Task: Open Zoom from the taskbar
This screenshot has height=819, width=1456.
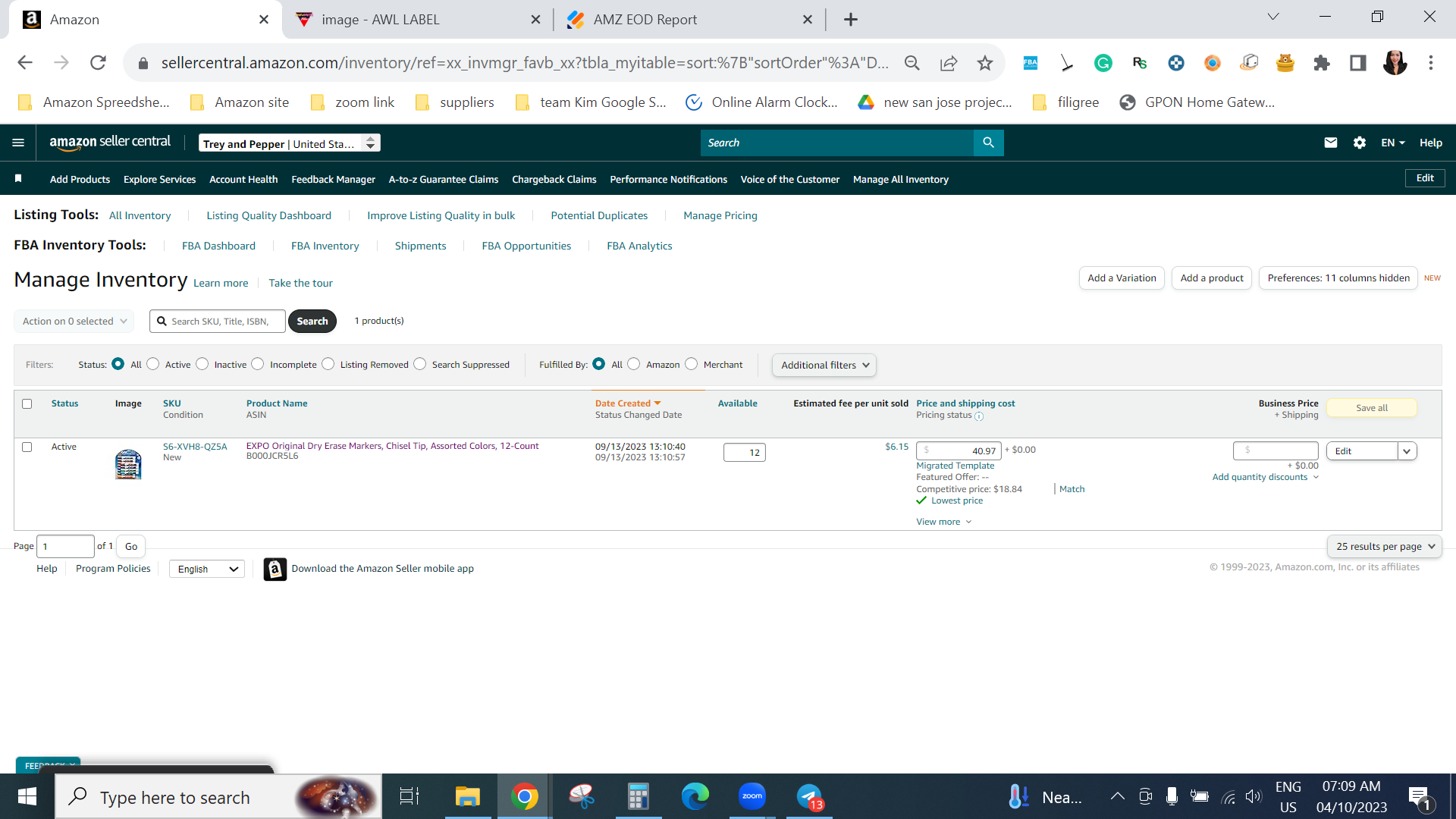Action: (x=752, y=796)
